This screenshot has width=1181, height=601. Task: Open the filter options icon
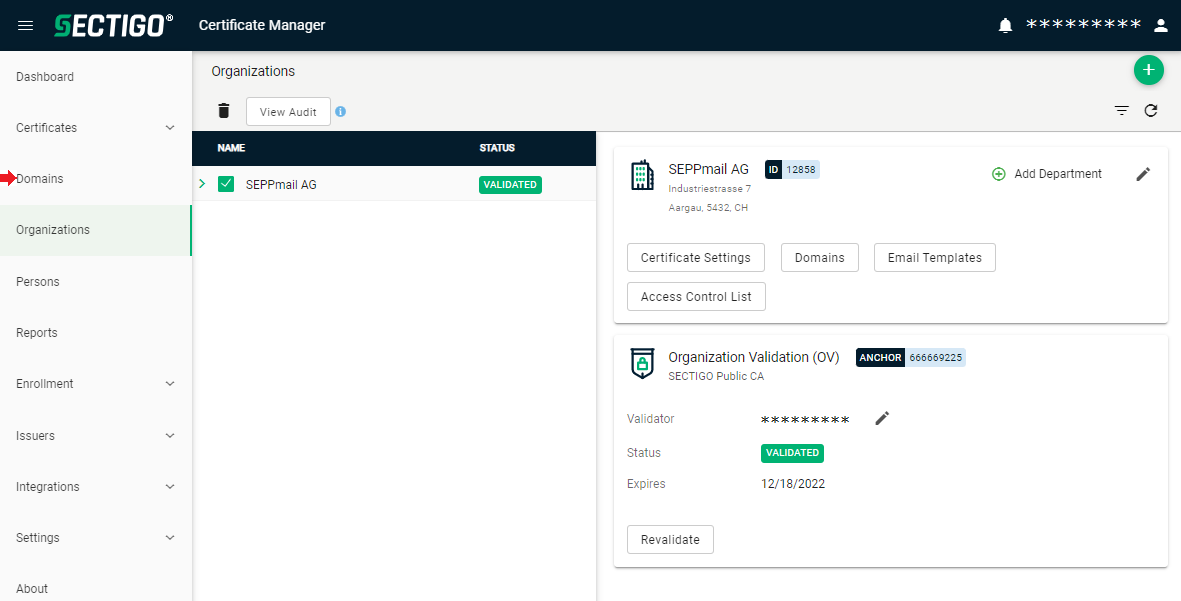(1121, 111)
